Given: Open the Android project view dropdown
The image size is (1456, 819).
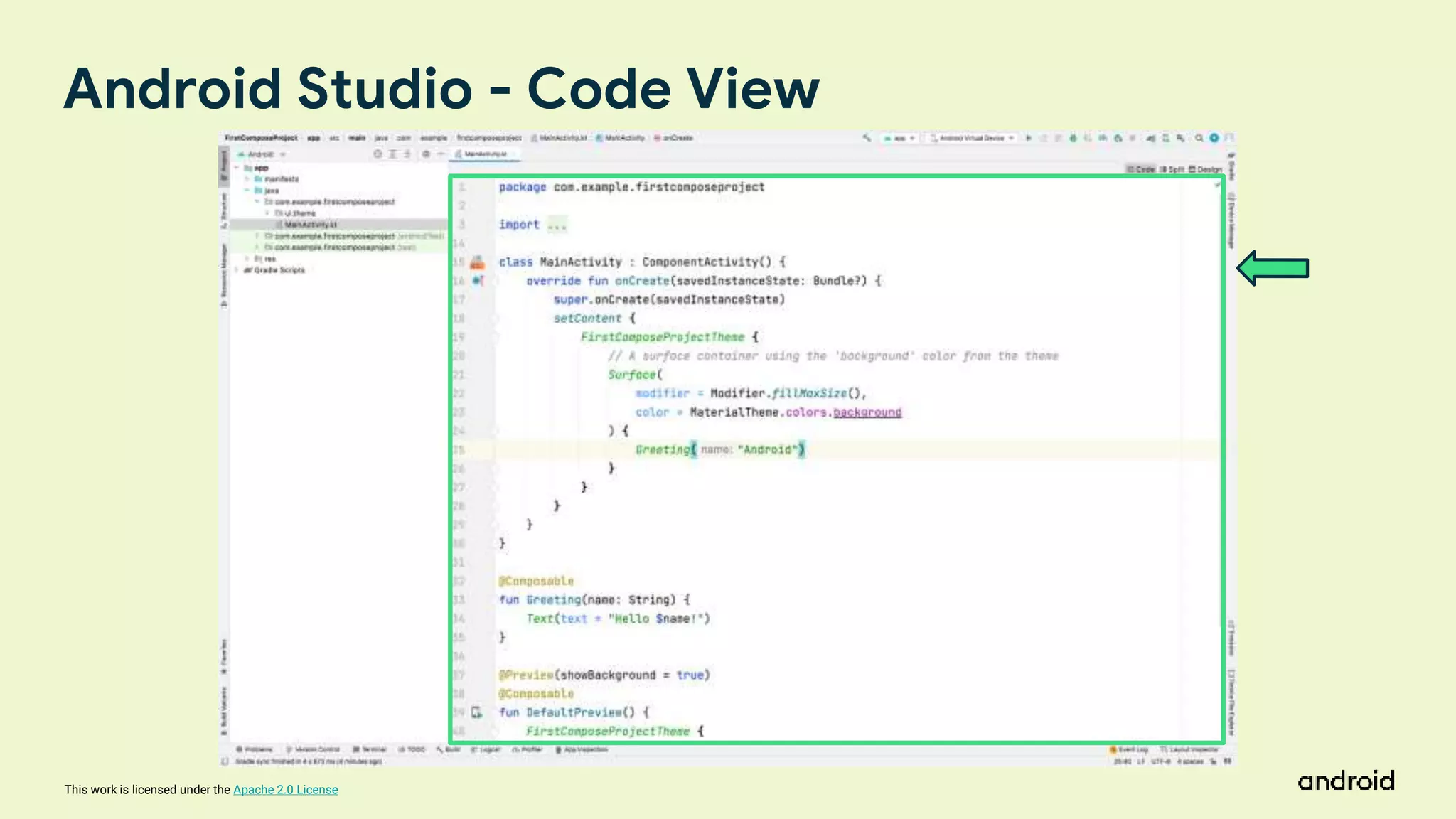Looking at the screenshot, I should click(263, 154).
